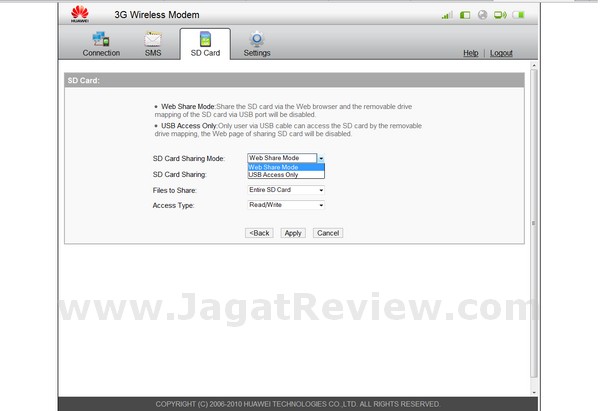This screenshot has height=411, width=600.
Task: Open the Settings gear icon
Action: [x=257, y=39]
